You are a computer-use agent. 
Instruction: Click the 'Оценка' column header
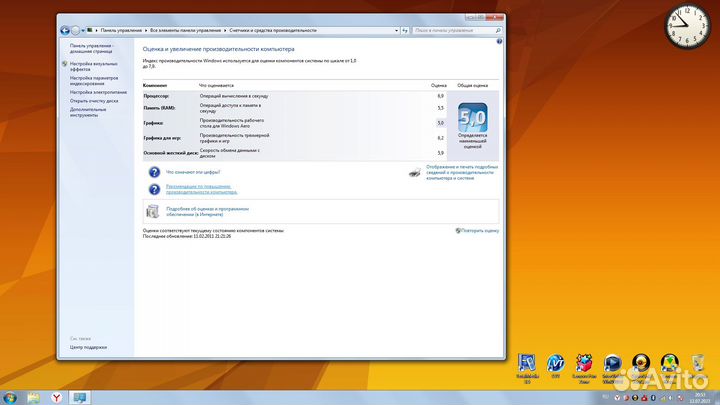pos(439,85)
